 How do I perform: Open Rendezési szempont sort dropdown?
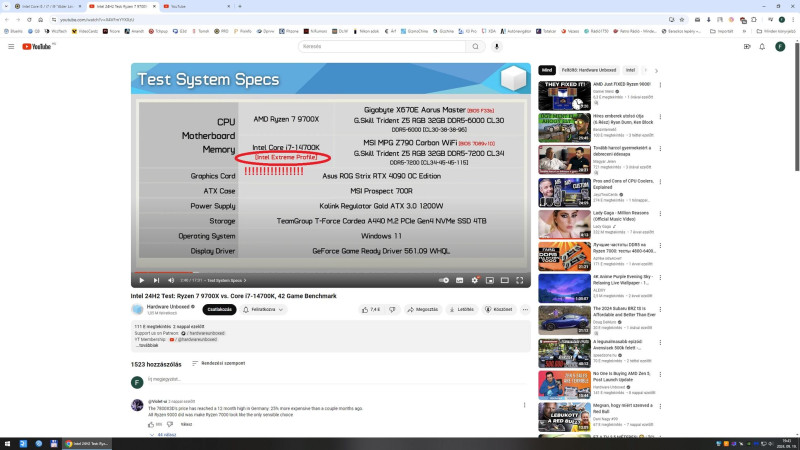tap(218, 363)
